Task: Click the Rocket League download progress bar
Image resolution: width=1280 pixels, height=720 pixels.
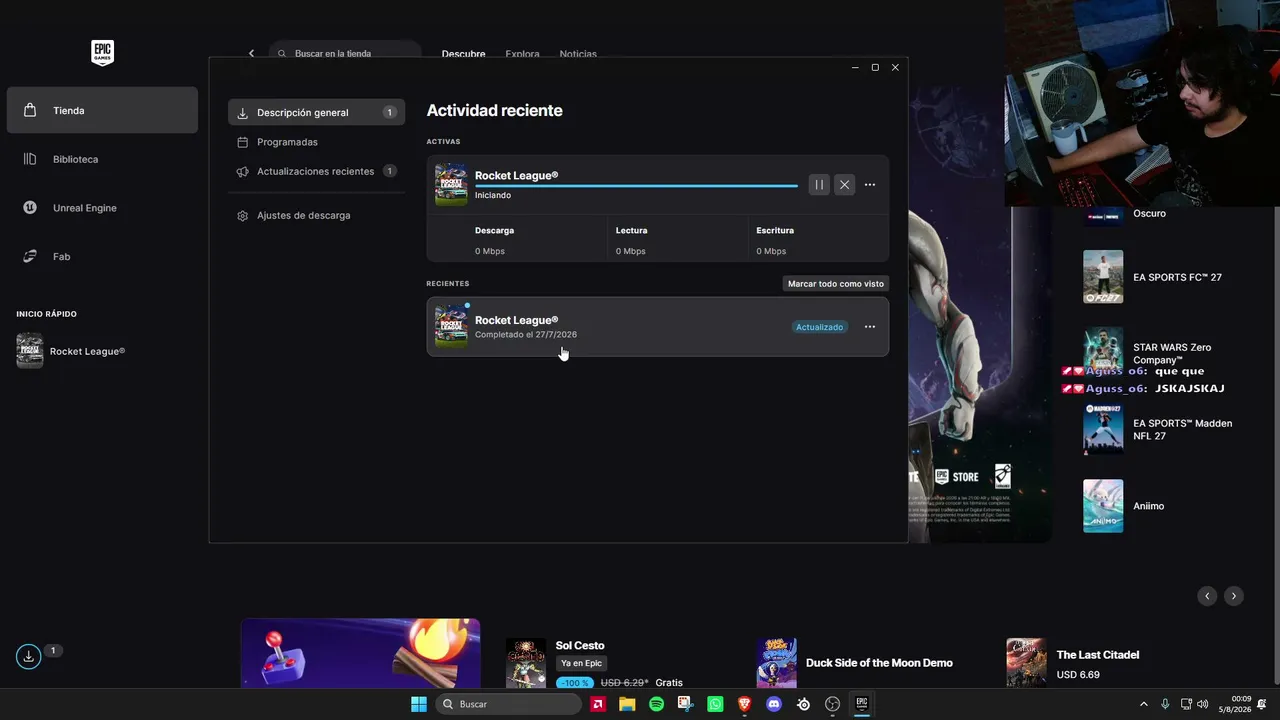Action: click(636, 186)
